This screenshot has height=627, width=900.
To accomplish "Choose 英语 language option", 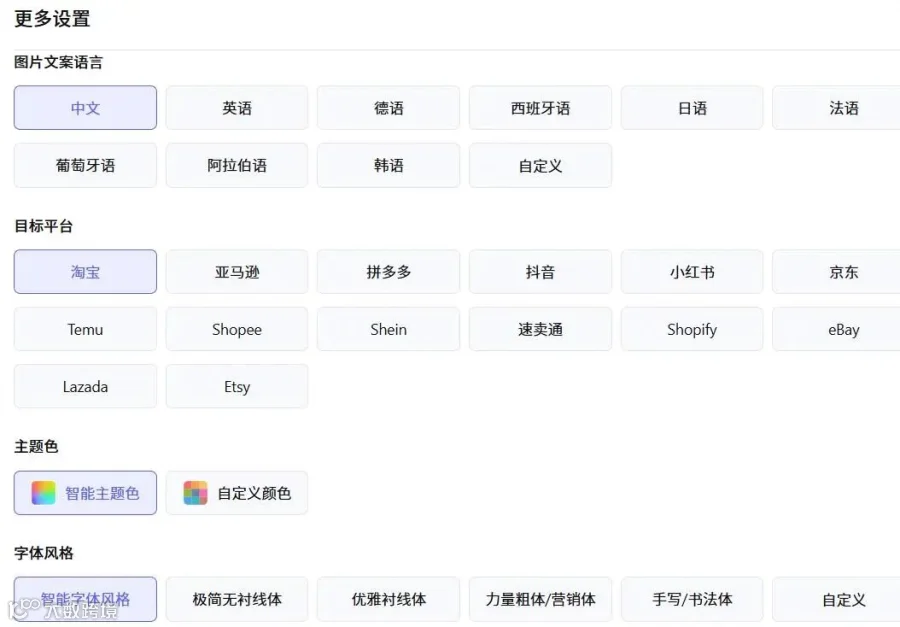I will (x=237, y=108).
